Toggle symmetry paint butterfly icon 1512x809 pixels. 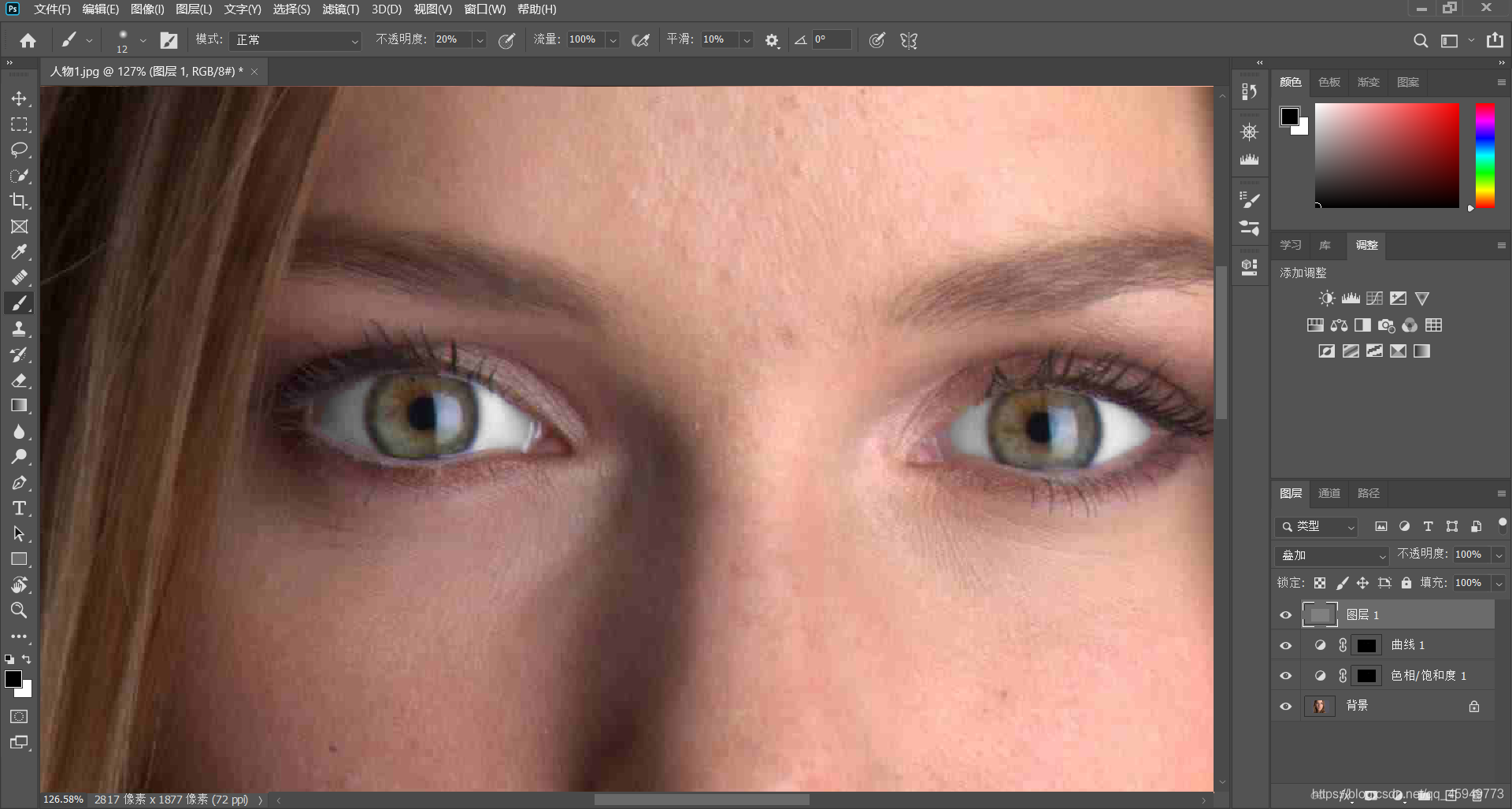pos(909,40)
